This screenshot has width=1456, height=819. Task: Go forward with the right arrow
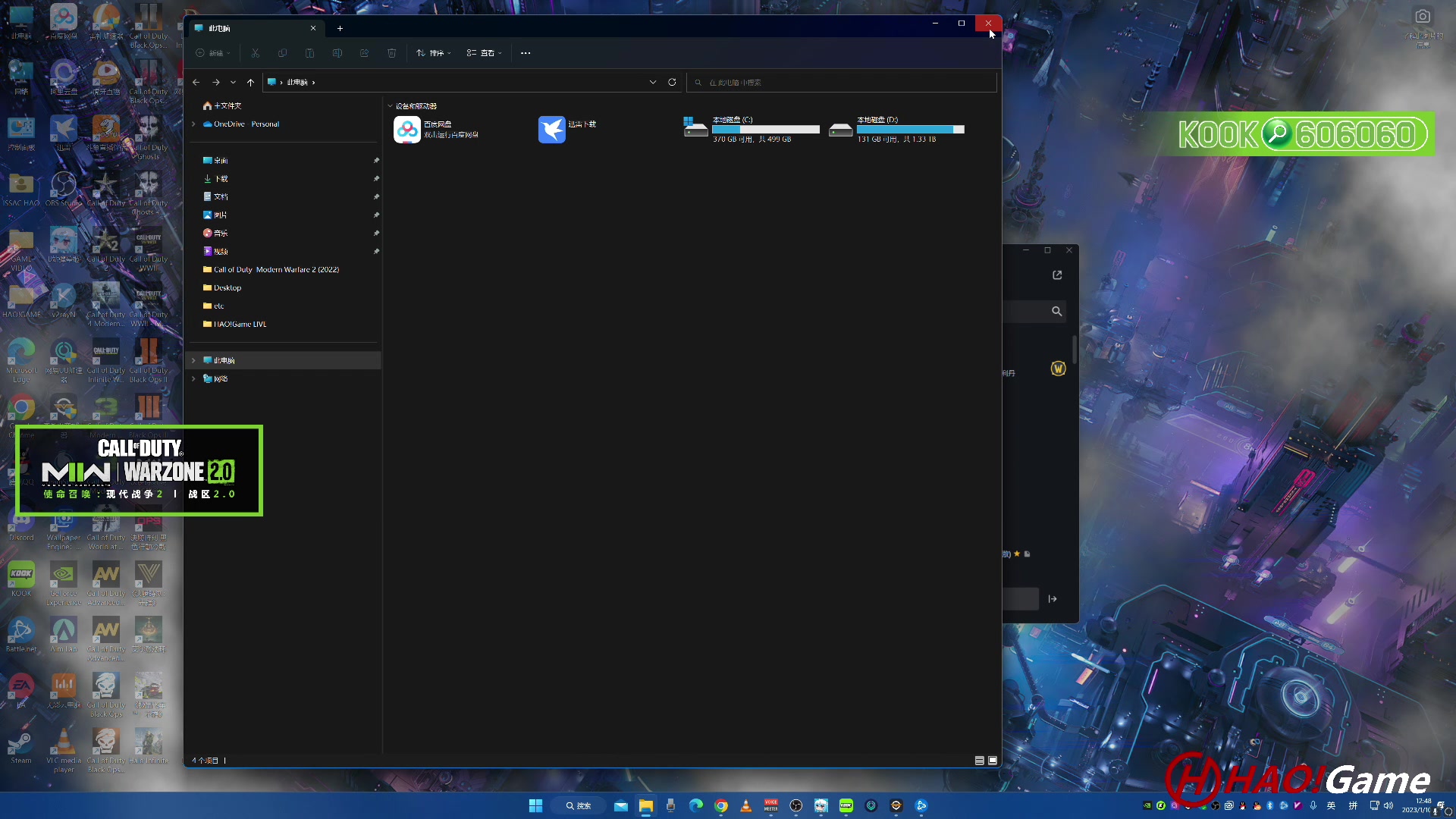[216, 82]
